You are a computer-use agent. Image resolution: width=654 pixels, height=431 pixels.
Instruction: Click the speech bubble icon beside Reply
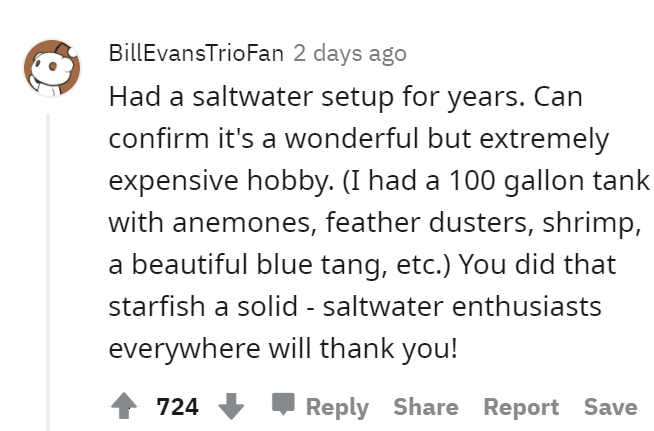[x=283, y=404]
